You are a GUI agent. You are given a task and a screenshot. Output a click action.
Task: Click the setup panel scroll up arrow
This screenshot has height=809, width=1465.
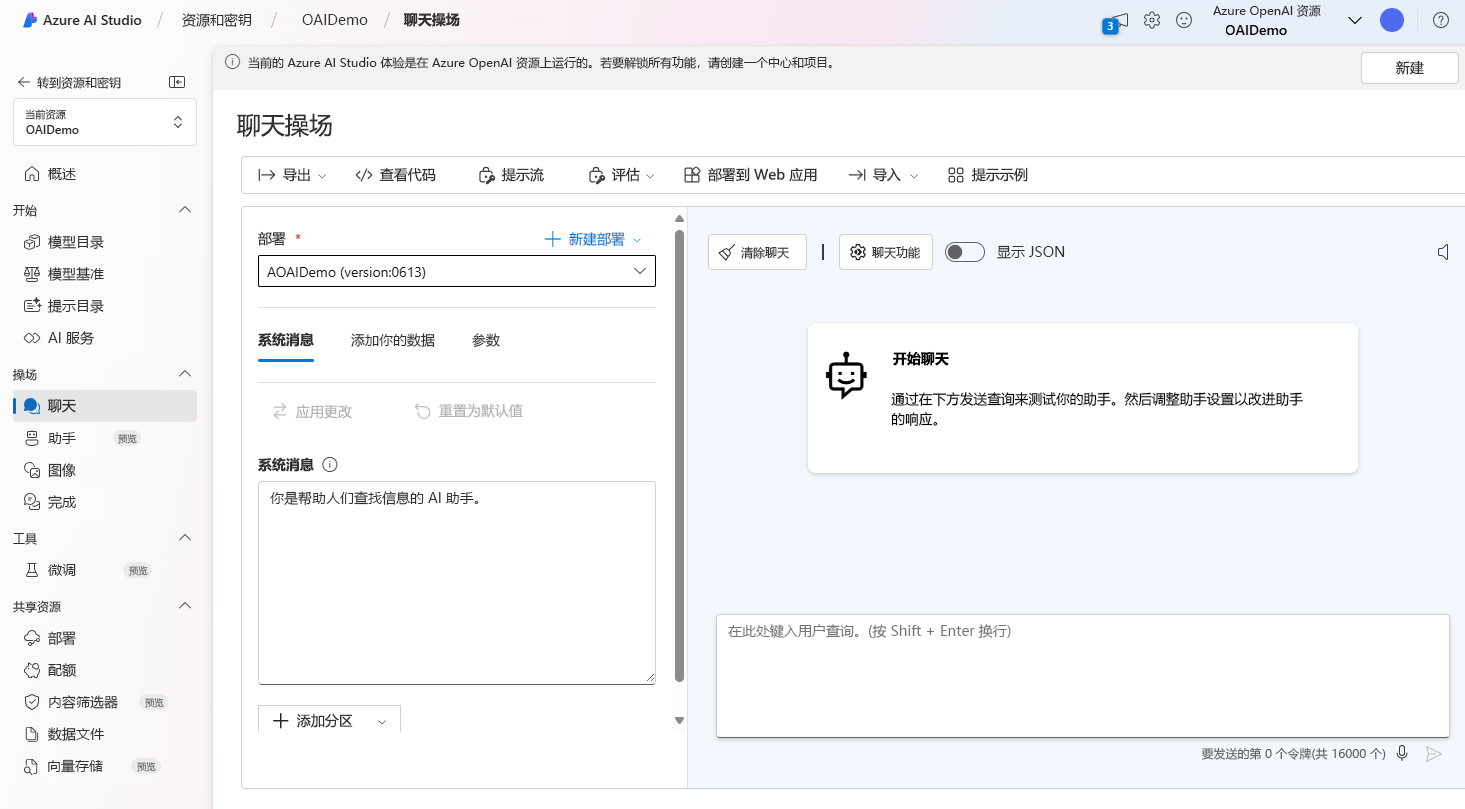point(679,218)
